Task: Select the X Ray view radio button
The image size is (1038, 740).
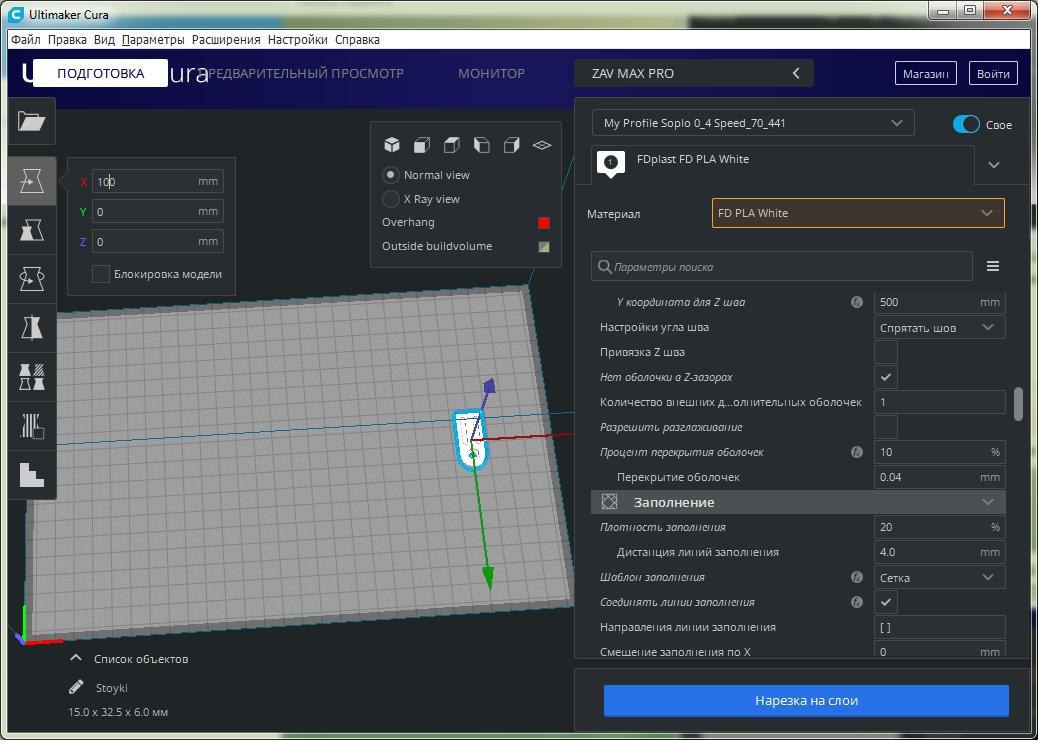Action: [x=391, y=199]
